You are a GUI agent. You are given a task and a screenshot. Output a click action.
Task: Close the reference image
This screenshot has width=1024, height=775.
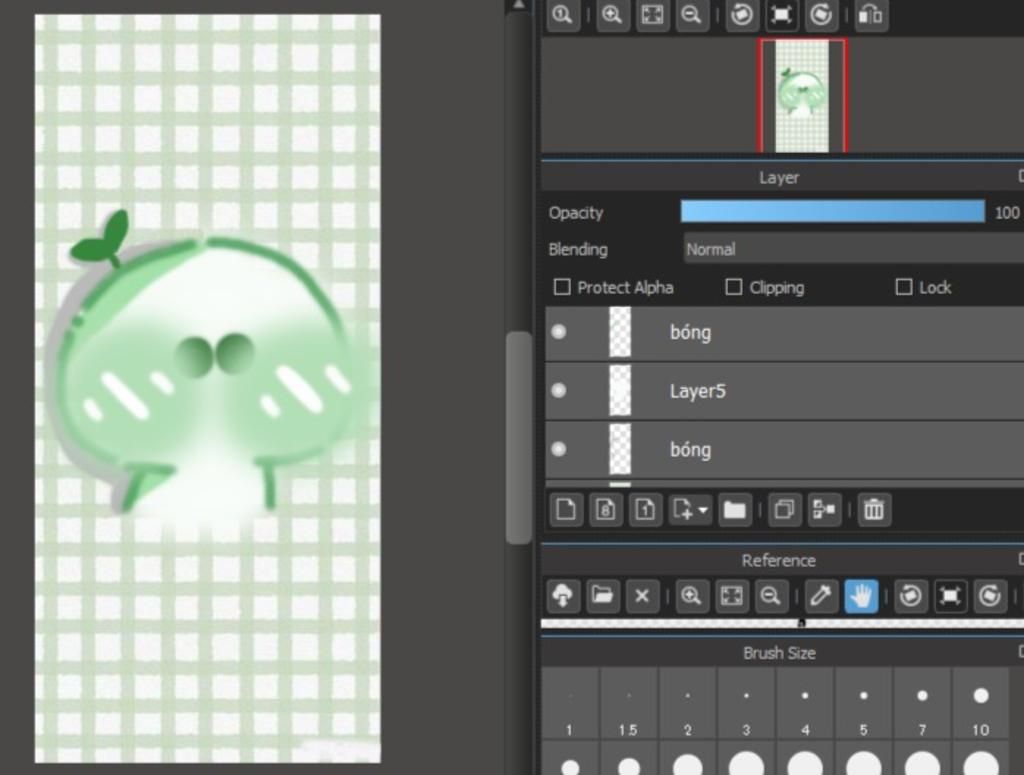click(x=642, y=595)
